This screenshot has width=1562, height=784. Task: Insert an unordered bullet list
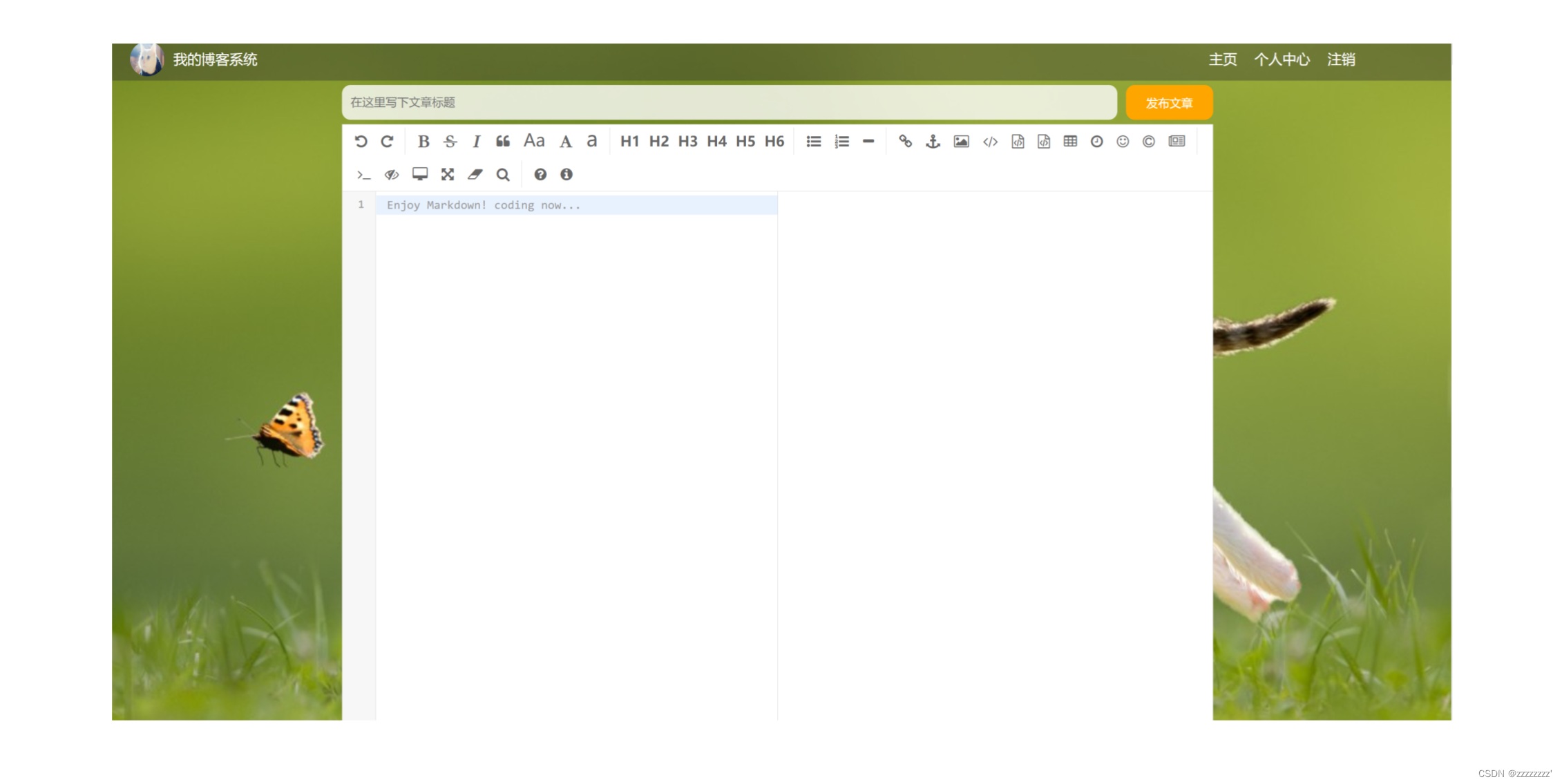coord(814,142)
